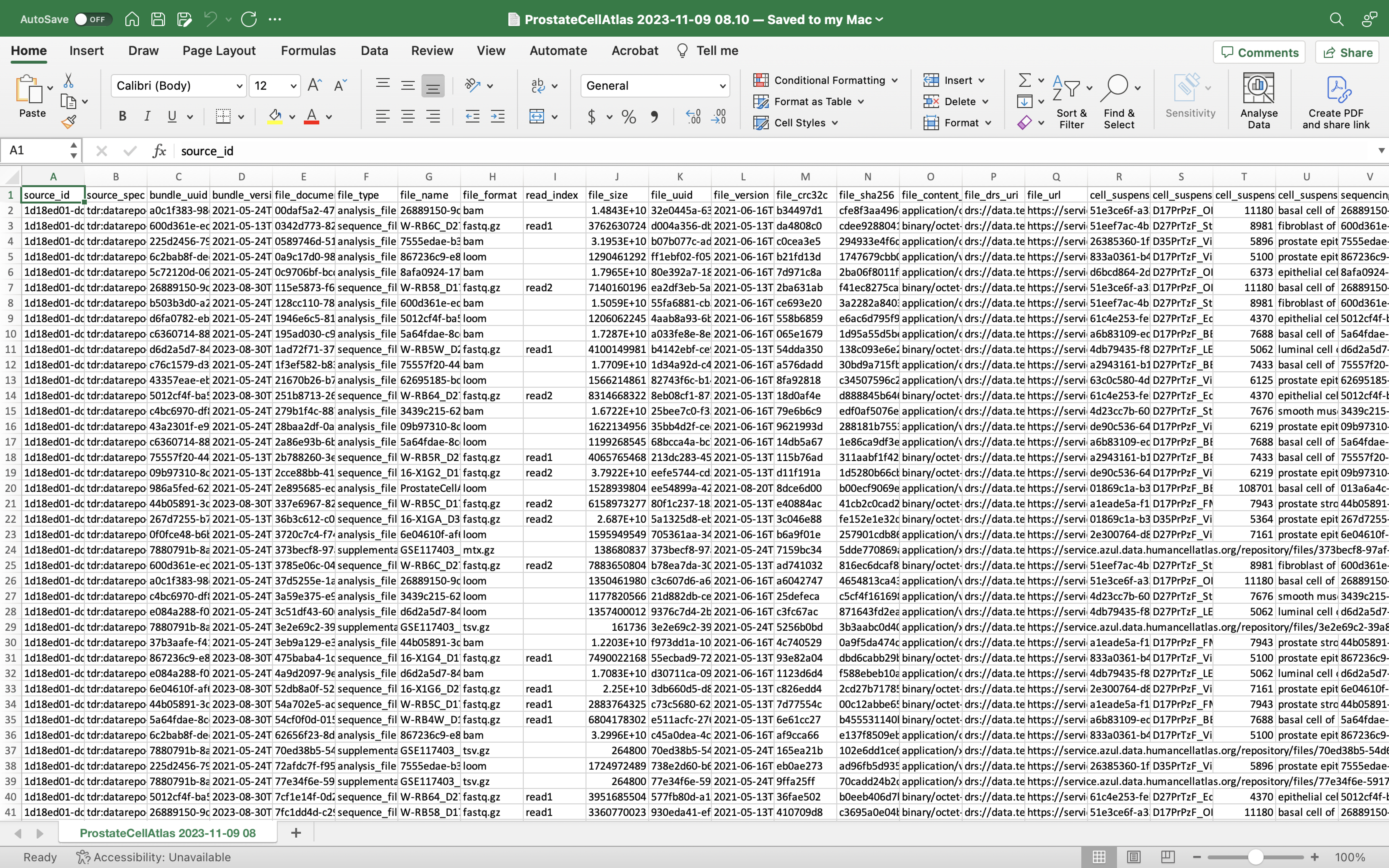Click the Bold formatting button
The width and height of the screenshot is (1389, 868).
tap(122, 117)
